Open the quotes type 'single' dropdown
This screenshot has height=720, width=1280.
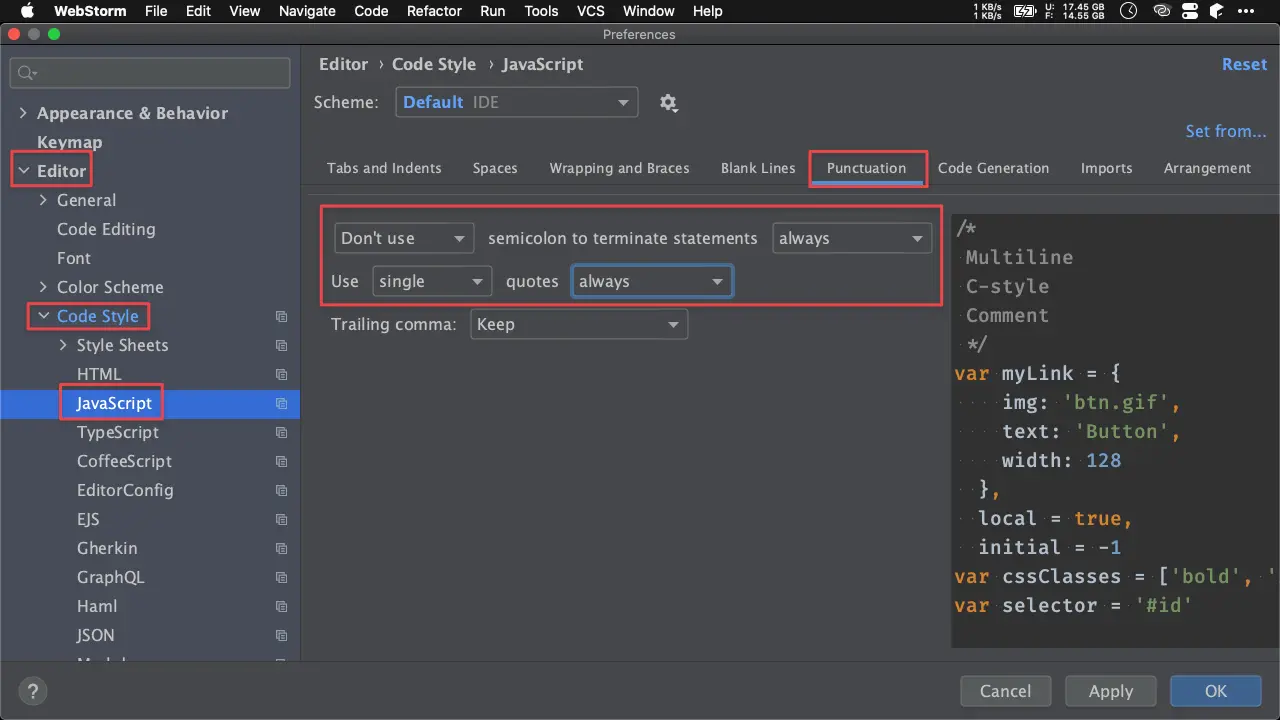pos(432,282)
